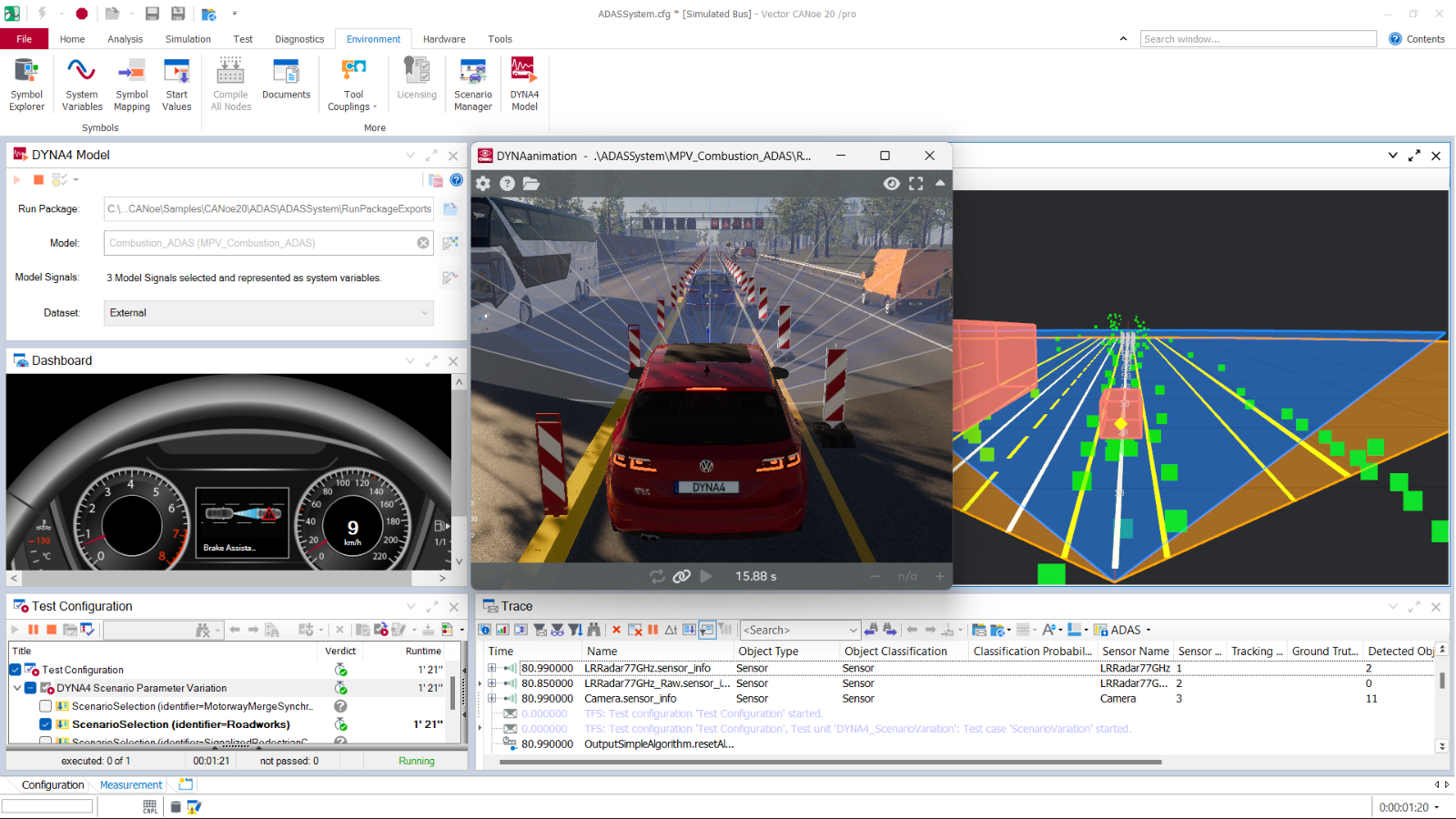Pause the Trace window
1456x819 pixels.
click(652, 630)
